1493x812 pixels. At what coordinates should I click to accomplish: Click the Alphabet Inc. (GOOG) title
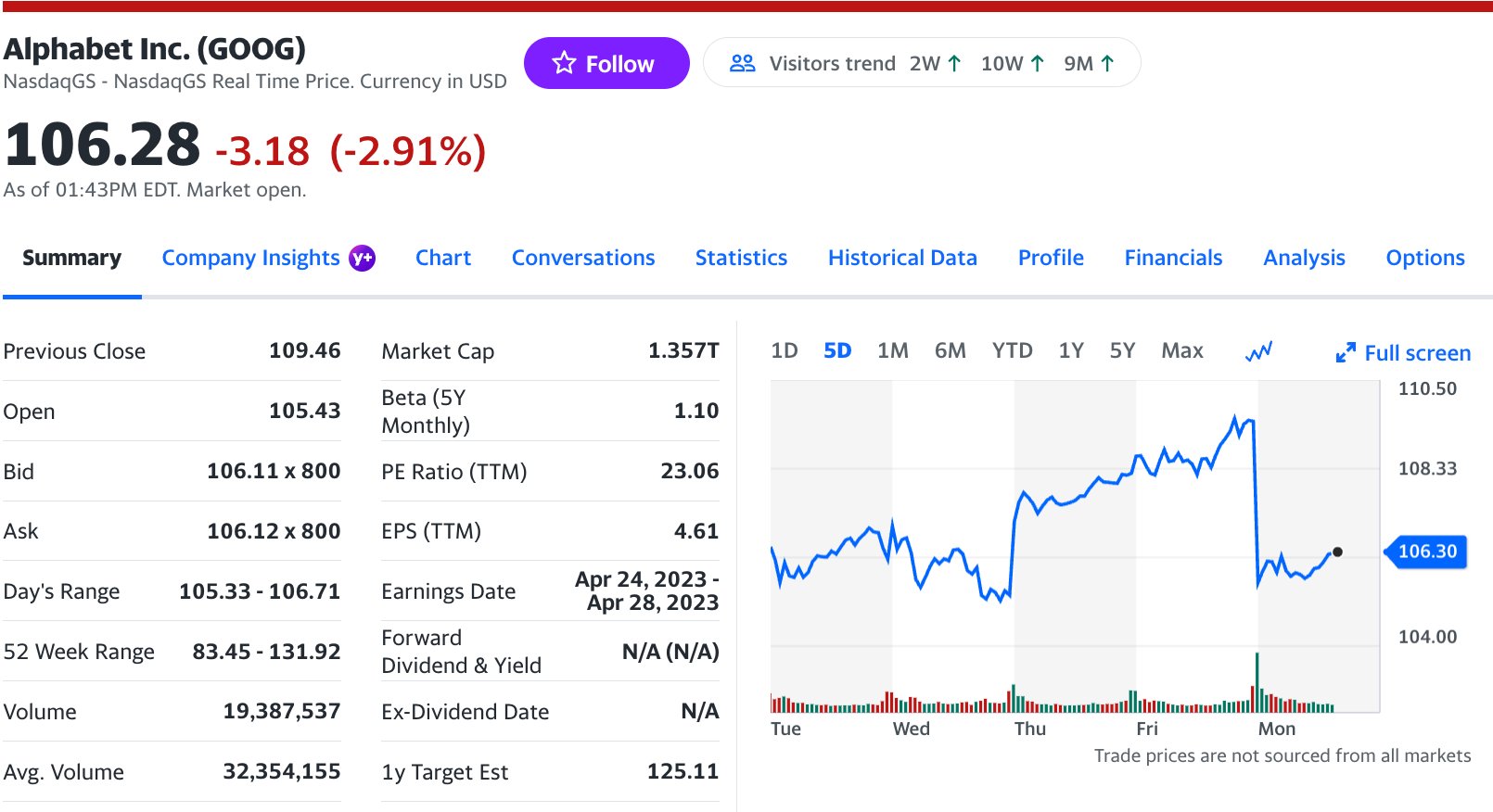[x=155, y=48]
